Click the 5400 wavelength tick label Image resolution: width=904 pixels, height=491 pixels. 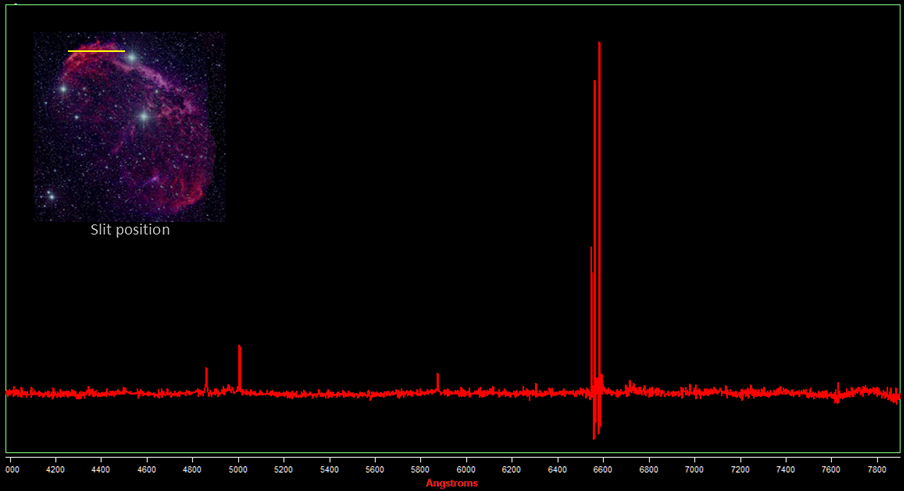pos(329,469)
